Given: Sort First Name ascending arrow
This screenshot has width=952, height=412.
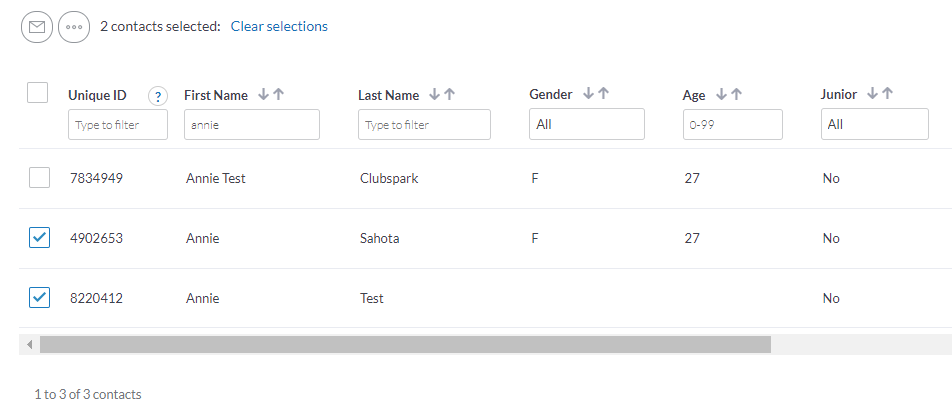Looking at the screenshot, I should click(278, 94).
